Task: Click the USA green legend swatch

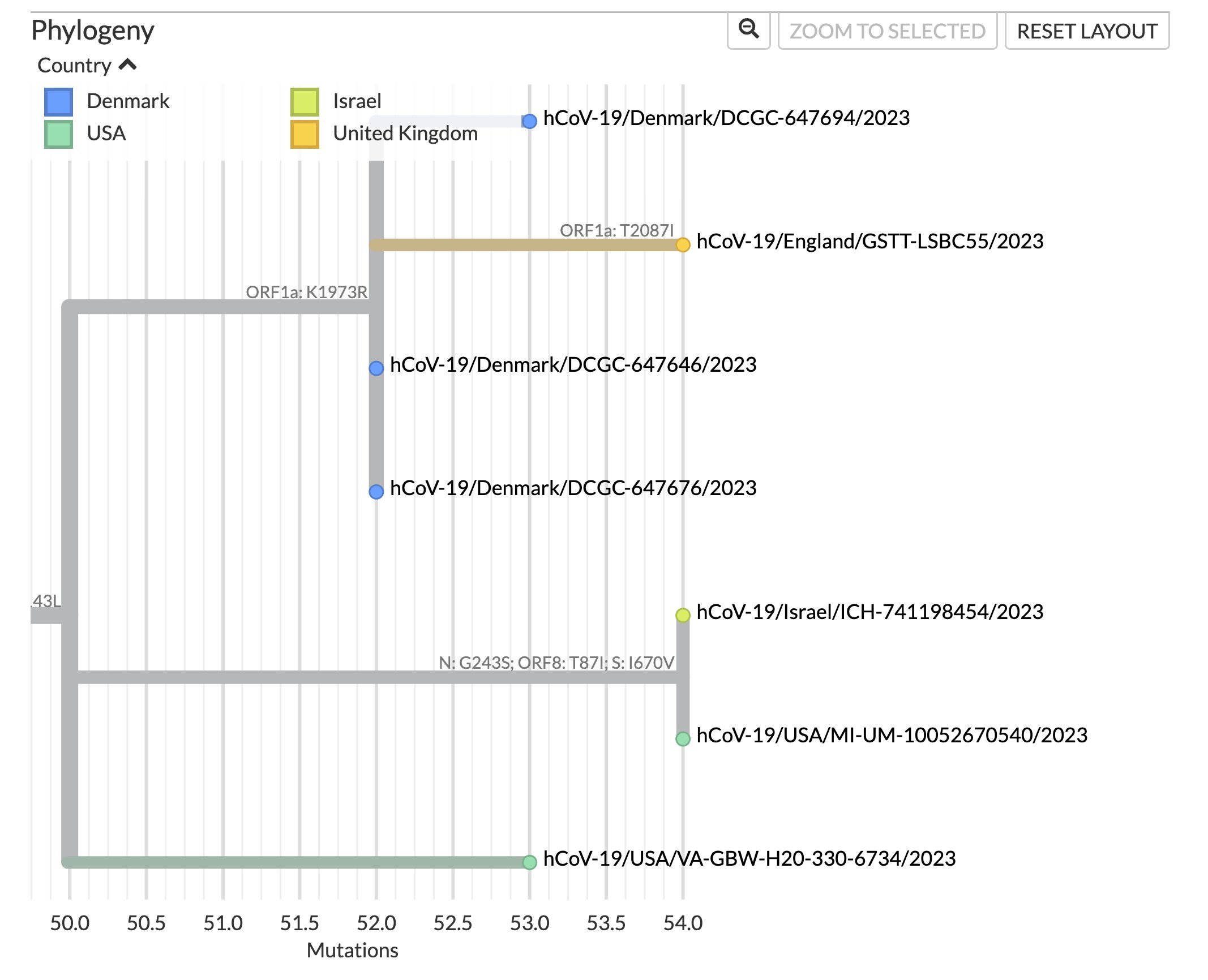Action: pyautogui.click(x=58, y=134)
